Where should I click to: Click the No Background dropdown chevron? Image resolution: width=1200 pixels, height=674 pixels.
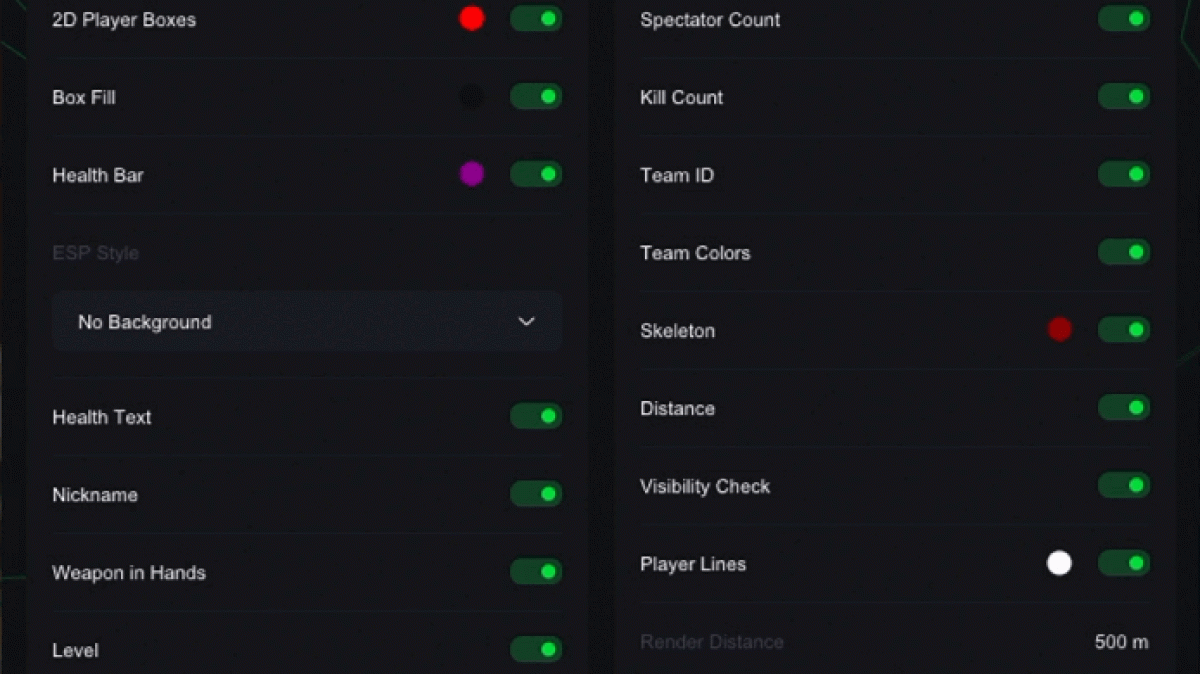point(527,322)
